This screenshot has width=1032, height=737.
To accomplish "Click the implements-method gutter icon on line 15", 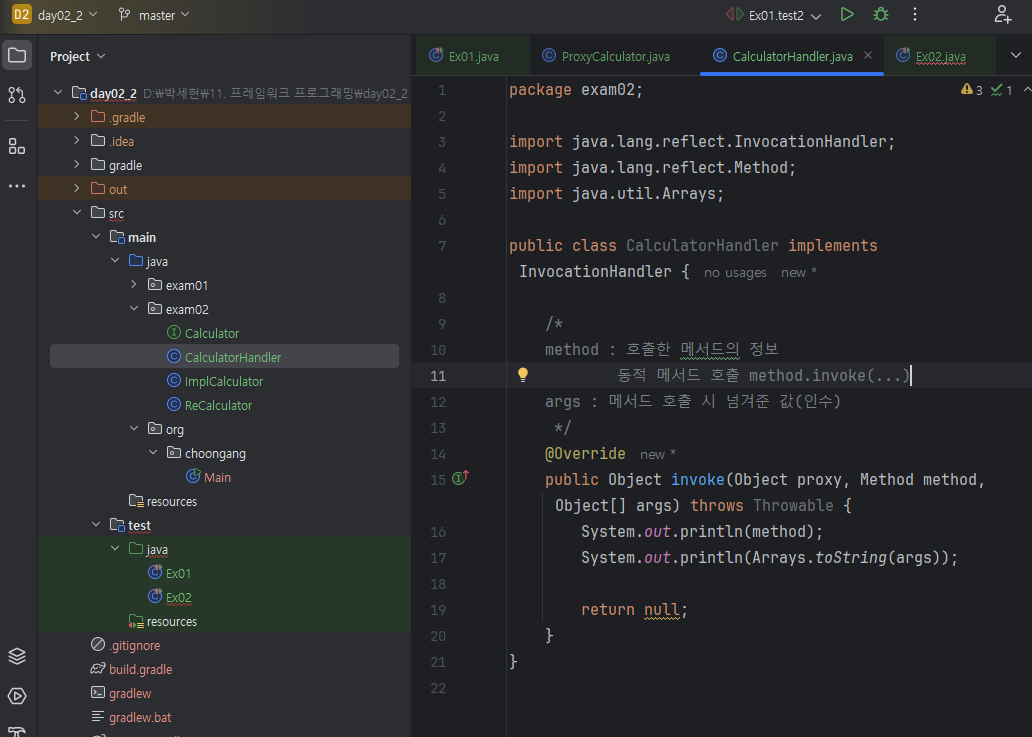I will pyautogui.click(x=460, y=478).
